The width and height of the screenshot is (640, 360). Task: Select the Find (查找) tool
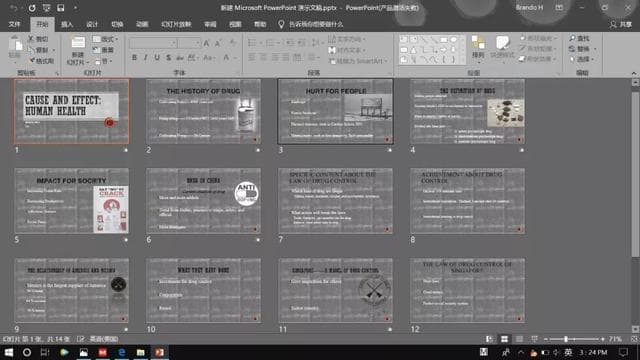point(579,38)
